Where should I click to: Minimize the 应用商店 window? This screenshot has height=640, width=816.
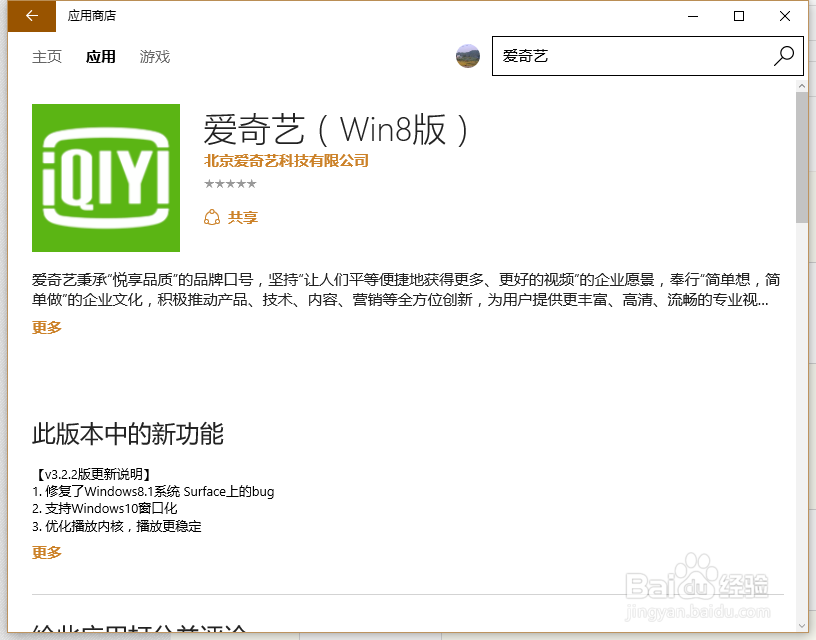click(693, 16)
